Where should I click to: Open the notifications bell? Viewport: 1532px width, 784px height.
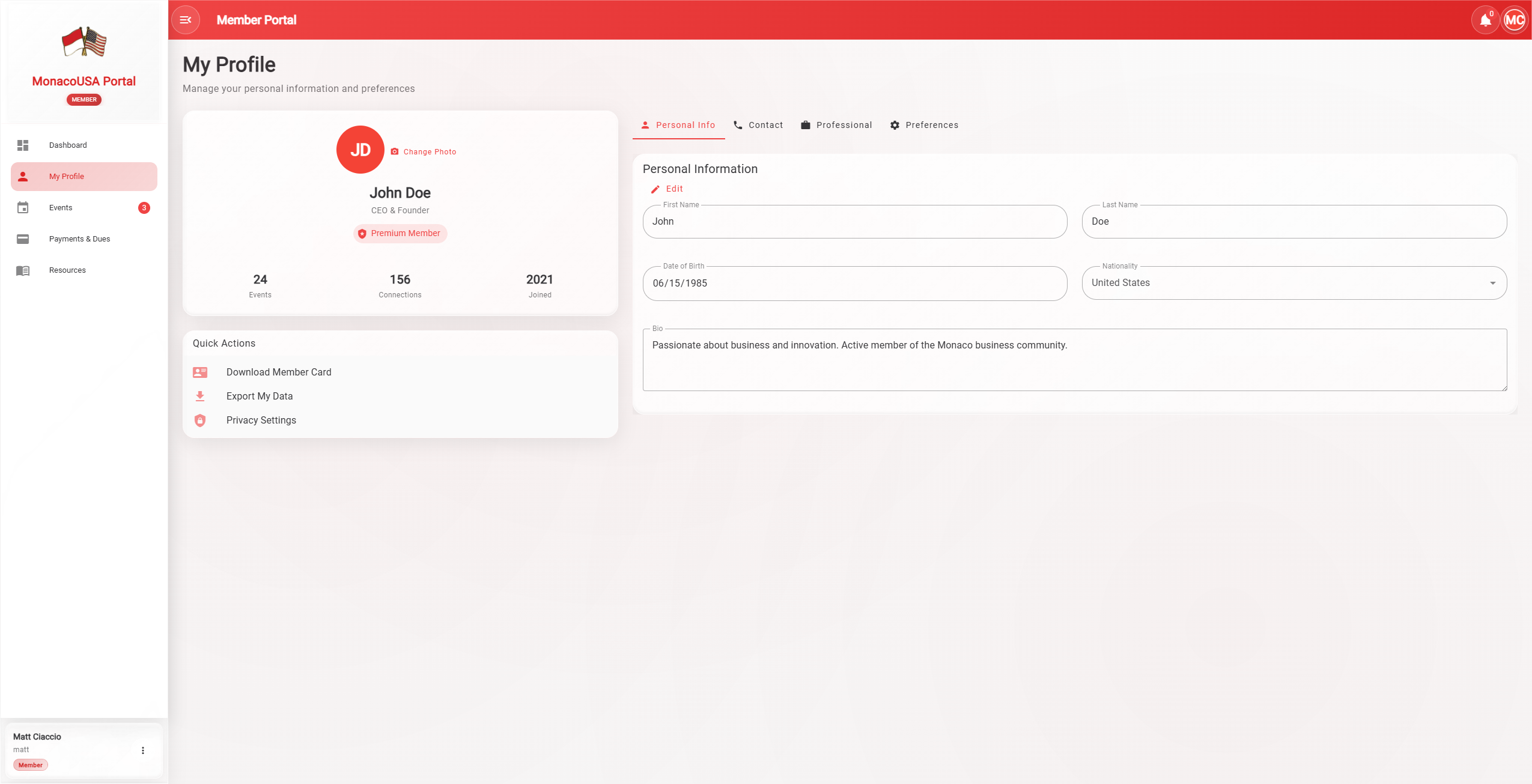point(1485,20)
